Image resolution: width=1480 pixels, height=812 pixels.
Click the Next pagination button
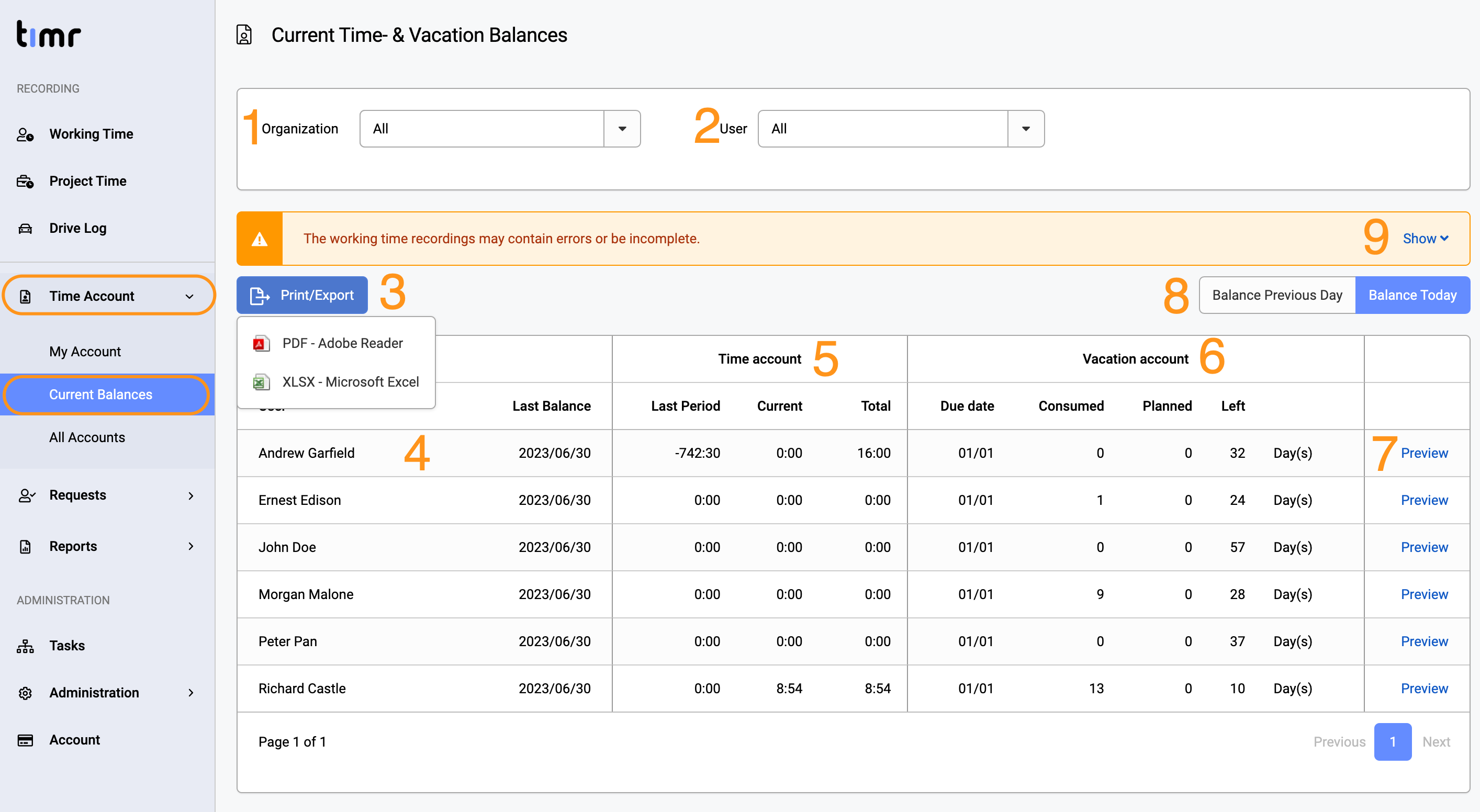1437,742
